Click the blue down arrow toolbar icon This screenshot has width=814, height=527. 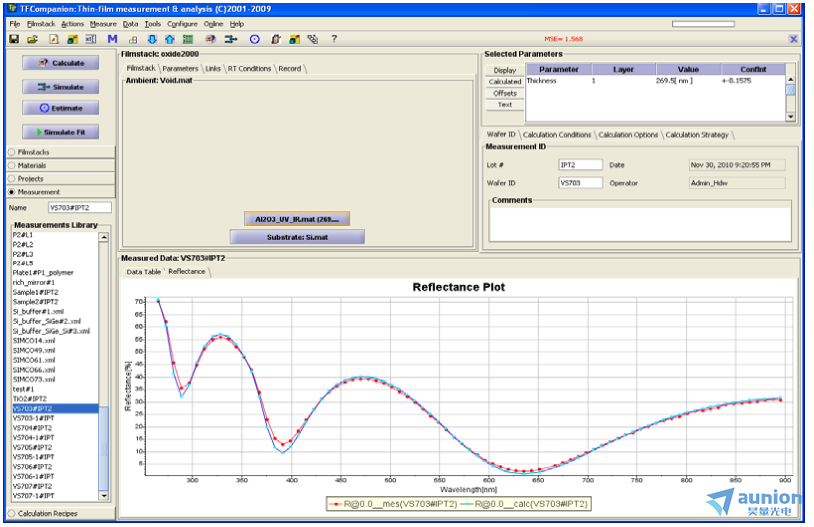[152, 39]
